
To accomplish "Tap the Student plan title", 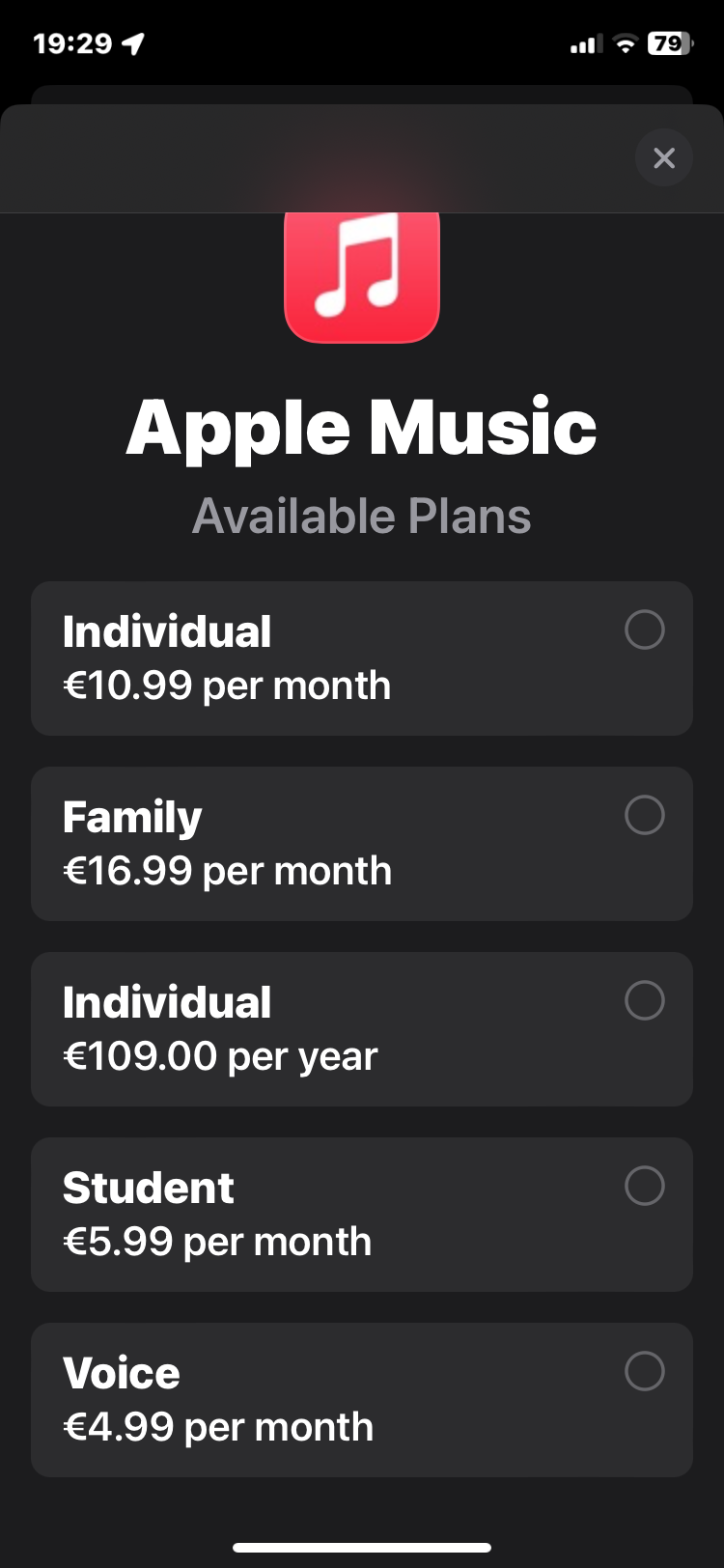I will [x=148, y=1188].
